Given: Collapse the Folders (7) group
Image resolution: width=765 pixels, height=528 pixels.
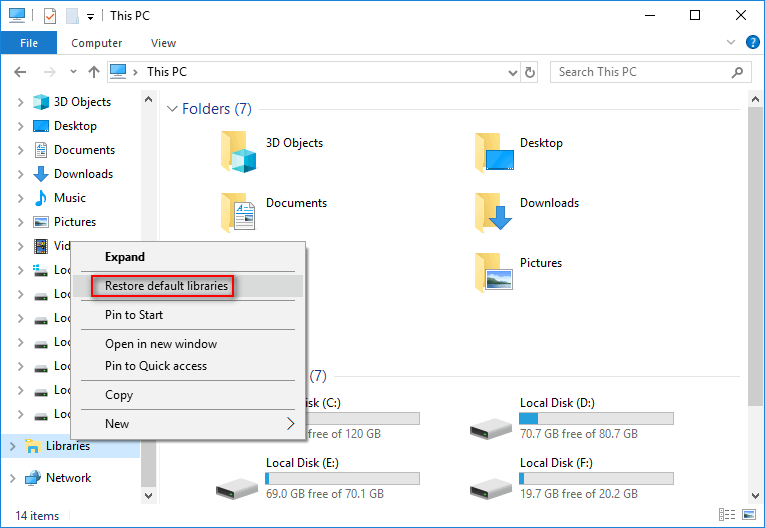Looking at the screenshot, I should [x=171, y=109].
